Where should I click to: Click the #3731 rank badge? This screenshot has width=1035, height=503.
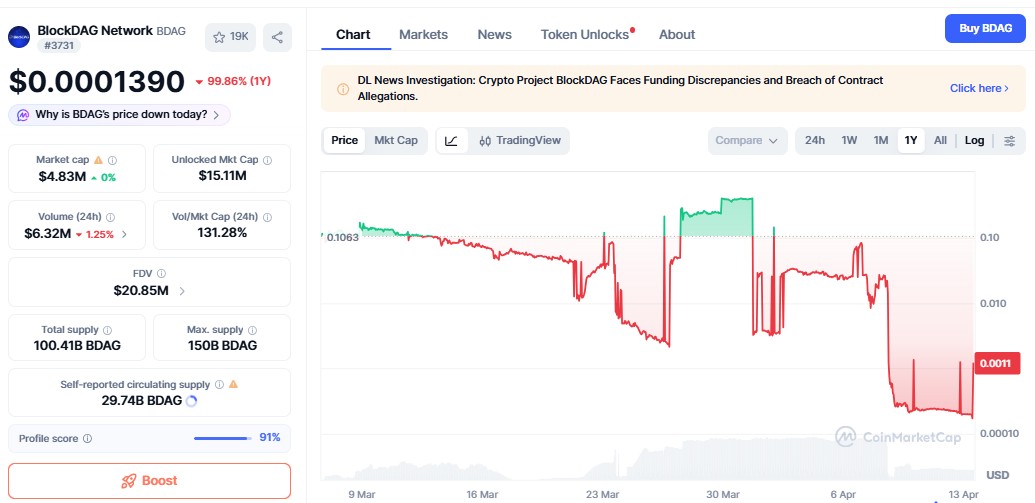[59, 46]
